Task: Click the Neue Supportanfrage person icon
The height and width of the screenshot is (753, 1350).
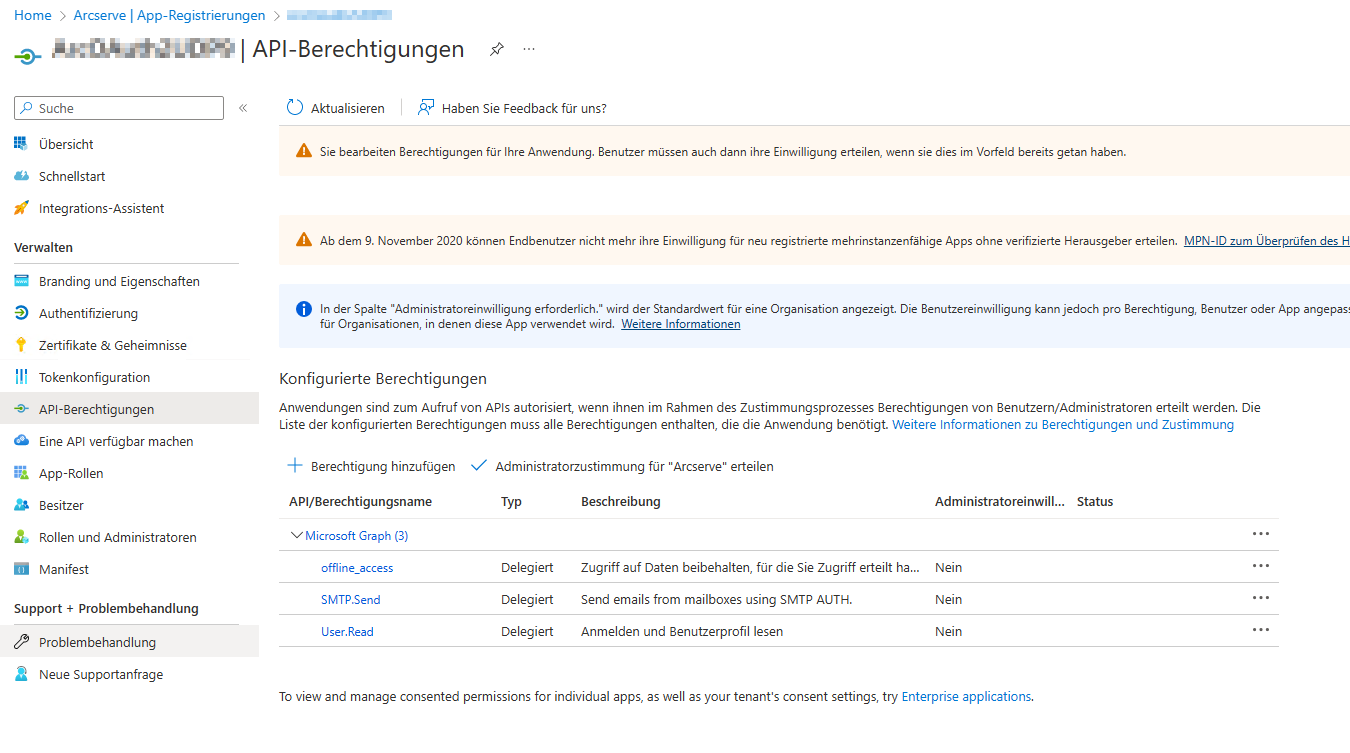Action: click(x=21, y=674)
